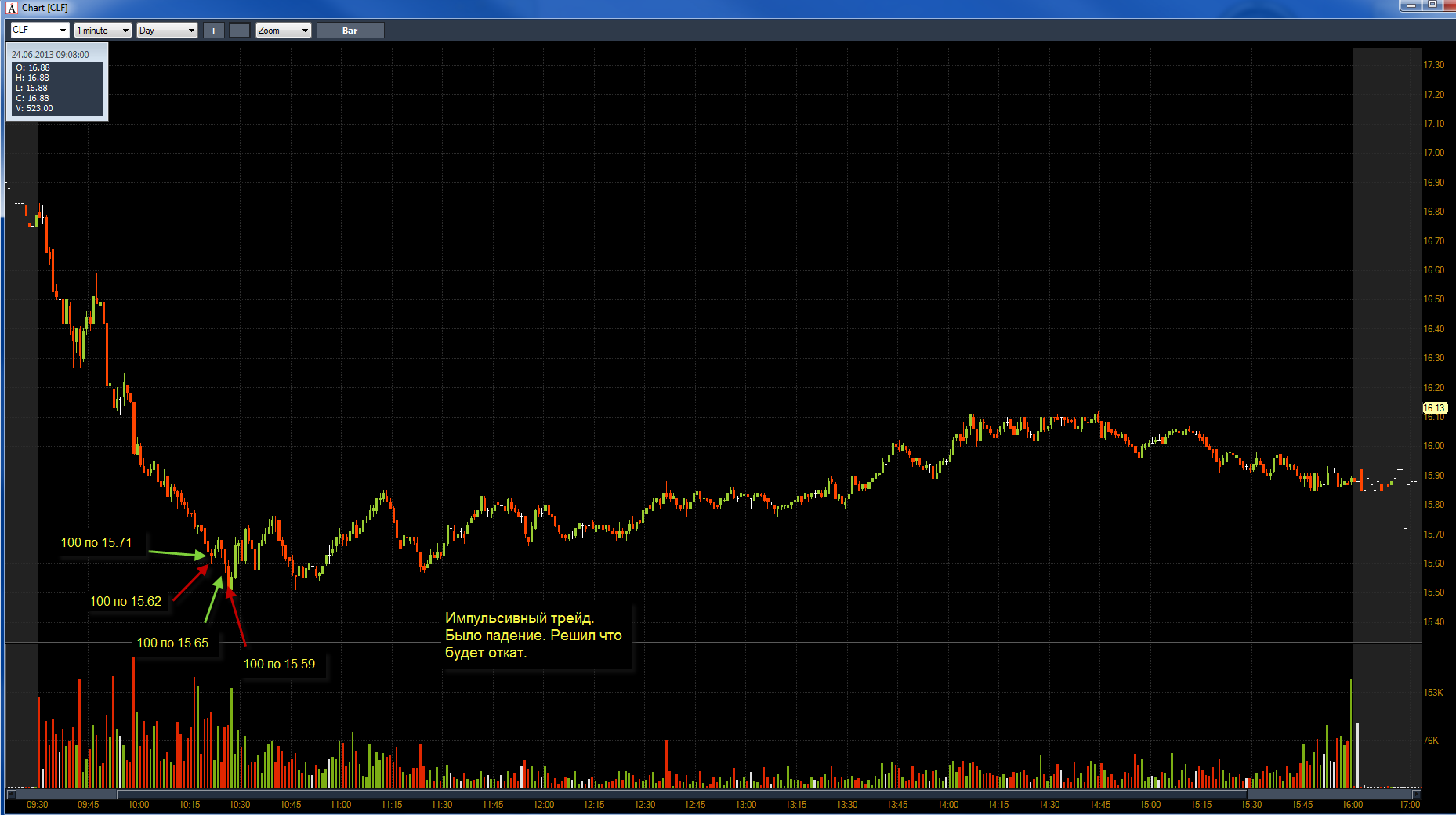Select the '100 по 15.71' annotation label

(96, 542)
